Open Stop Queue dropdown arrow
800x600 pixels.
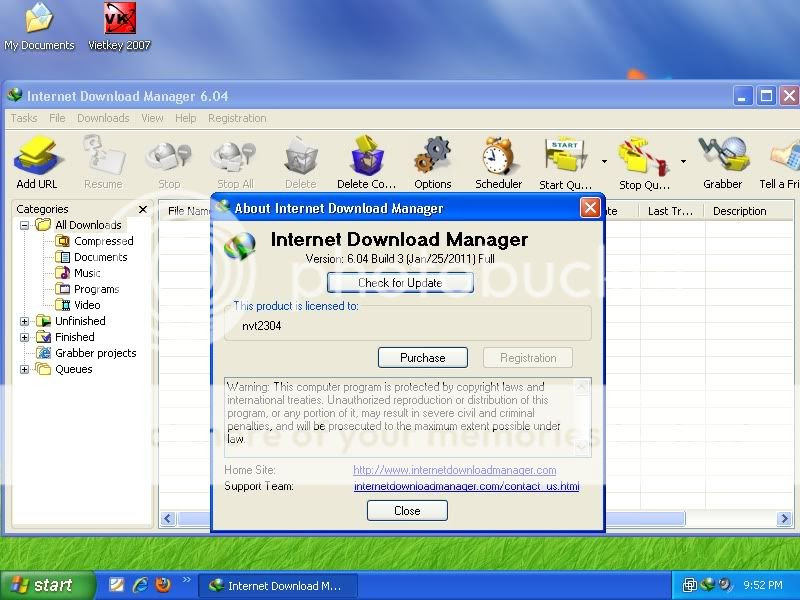tap(683, 161)
